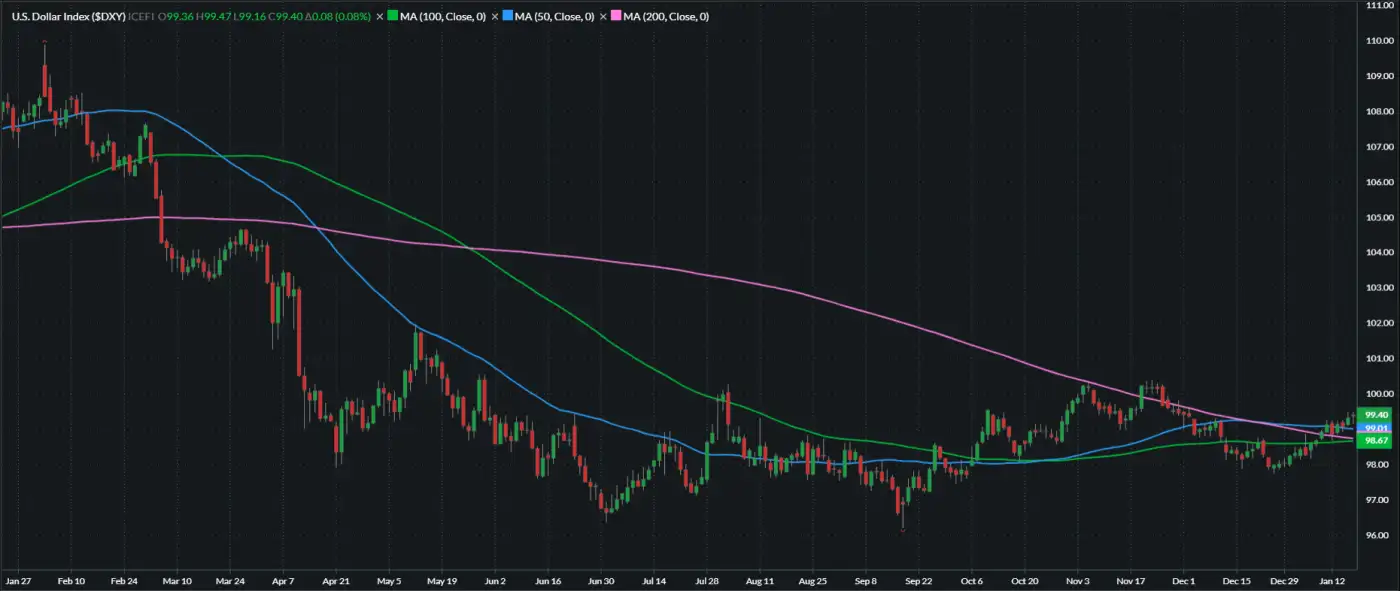Click the MA (50, Close, 0) legend label
1400x591 pixels.
(x=555, y=17)
